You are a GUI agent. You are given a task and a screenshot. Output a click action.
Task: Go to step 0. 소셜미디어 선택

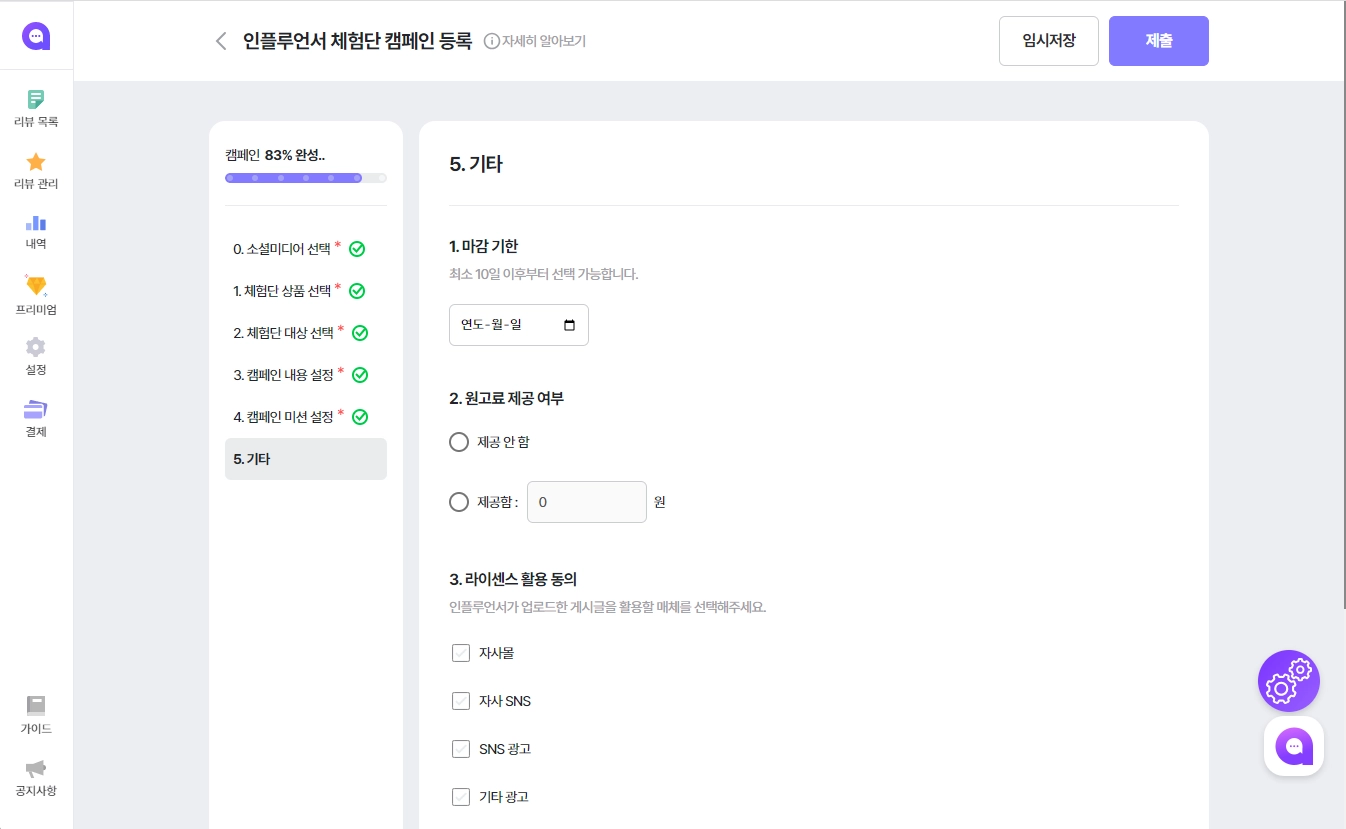coord(306,249)
